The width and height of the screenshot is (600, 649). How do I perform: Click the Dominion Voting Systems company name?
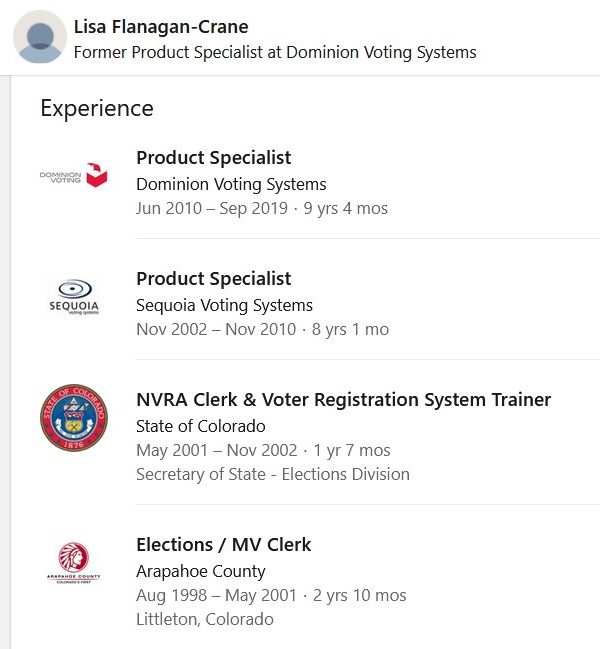(231, 184)
